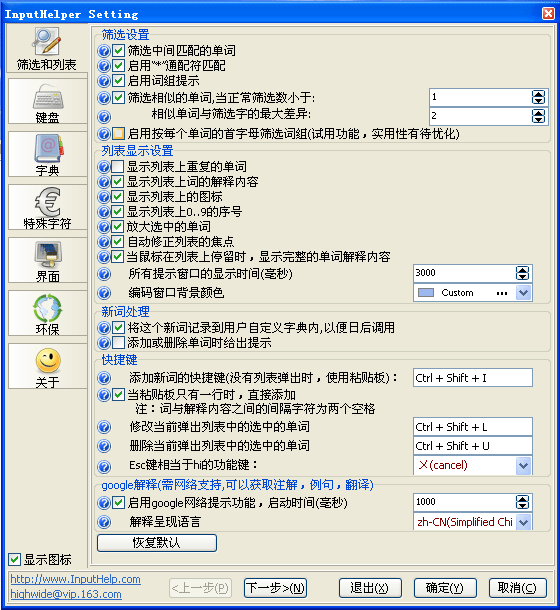
Task: Click the blue Custom color swatch
Action: click(x=426, y=293)
